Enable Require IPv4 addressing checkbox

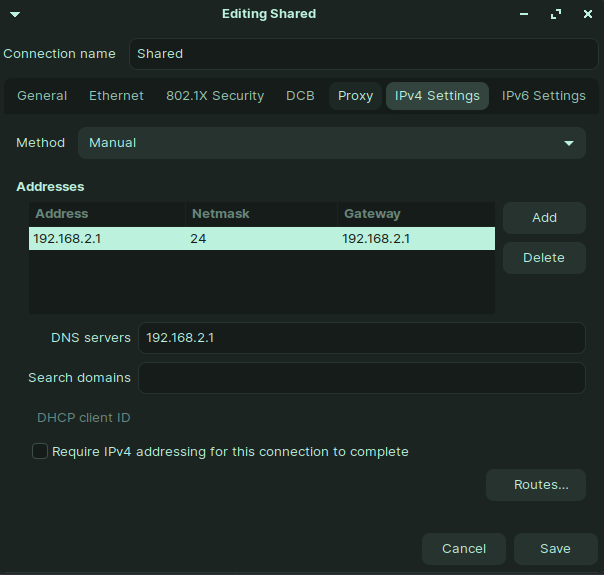pos(40,451)
